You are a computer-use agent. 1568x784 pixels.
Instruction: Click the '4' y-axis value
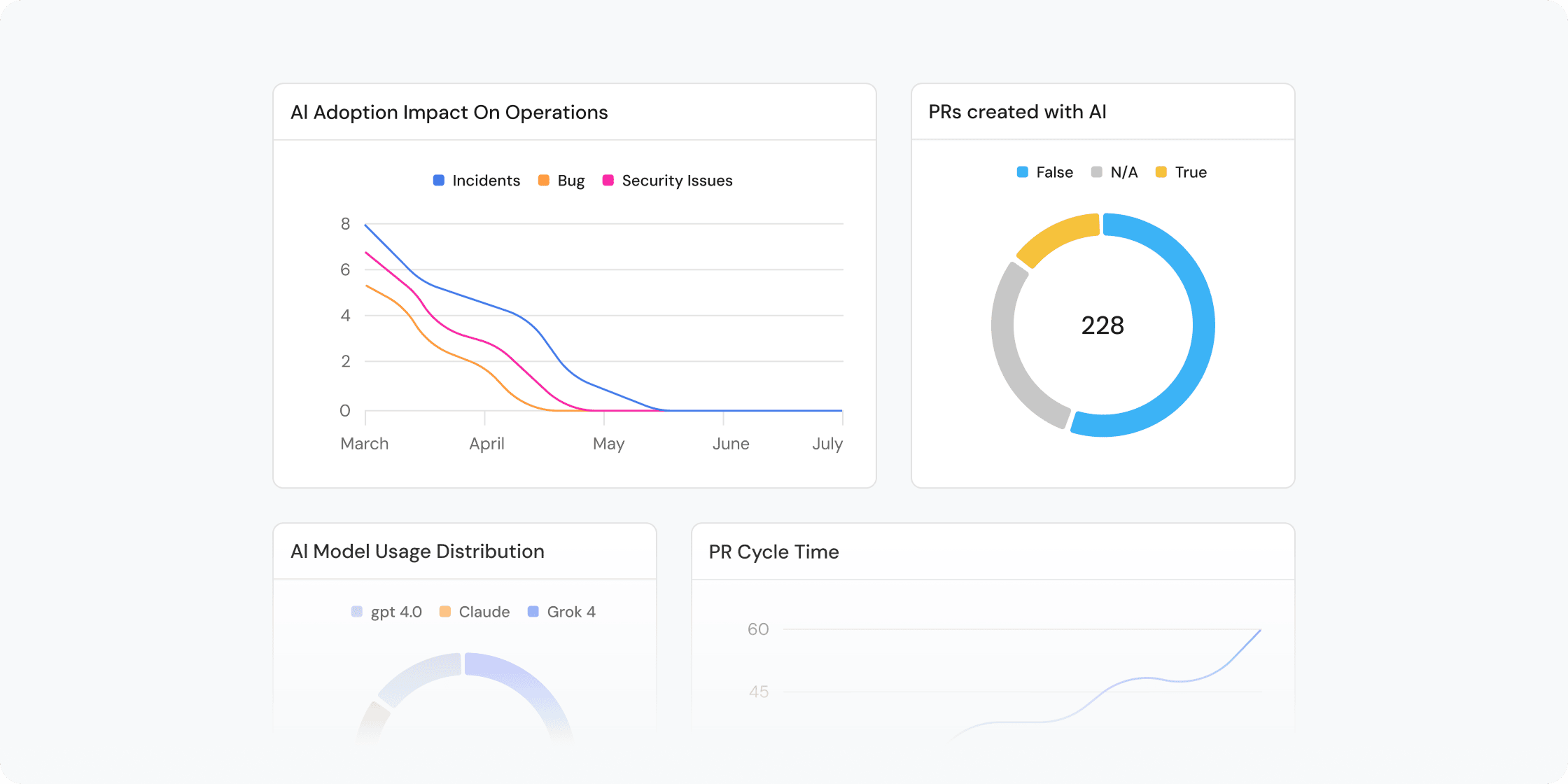pyautogui.click(x=345, y=316)
